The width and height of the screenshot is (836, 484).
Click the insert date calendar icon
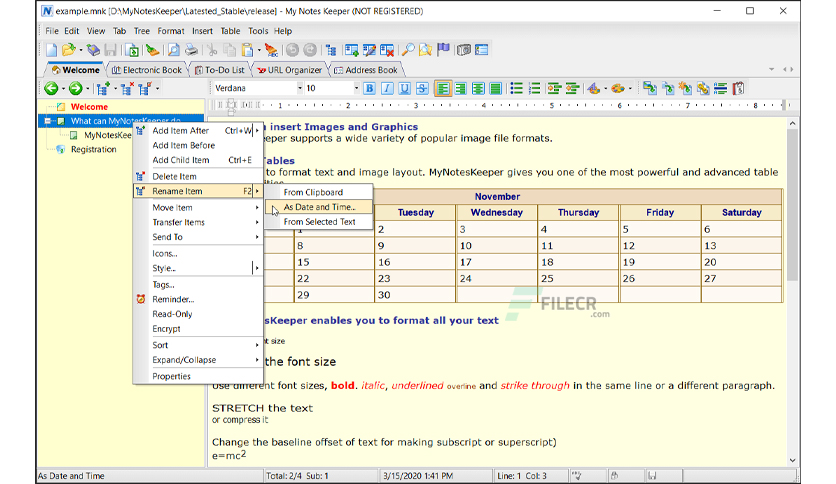pyautogui.click(x=738, y=88)
